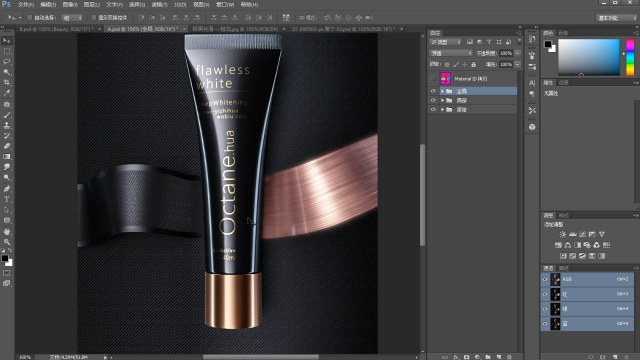The height and width of the screenshot is (360, 640).
Task: Expand the third layer group arrow
Action: point(442,110)
